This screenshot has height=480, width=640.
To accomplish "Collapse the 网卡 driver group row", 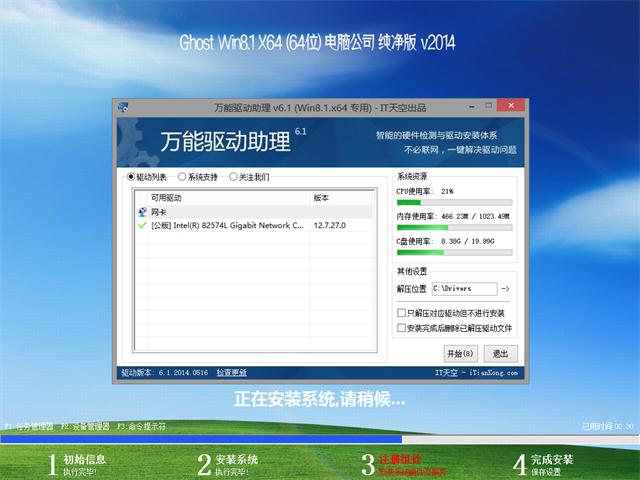I will [157, 212].
